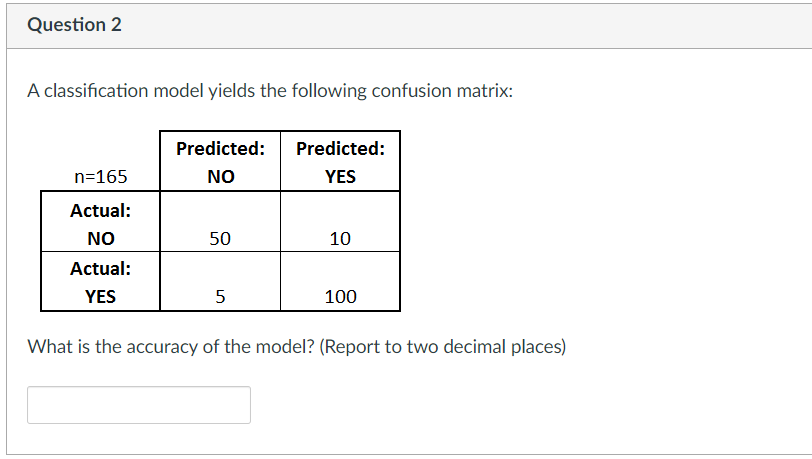Click the words 'confusion matrix:' in intro
812x459 pixels.
click(x=442, y=91)
